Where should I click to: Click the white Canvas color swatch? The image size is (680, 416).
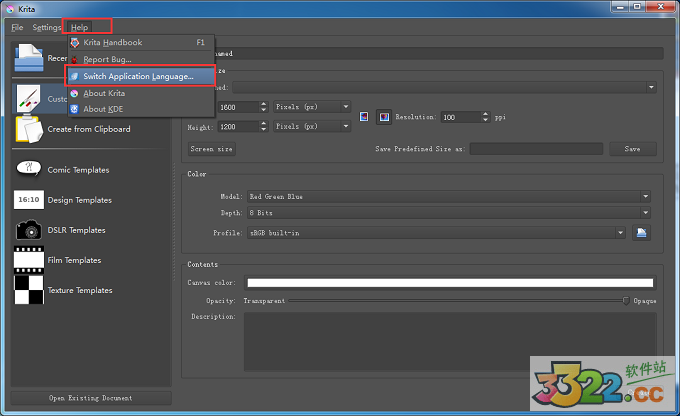pyautogui.click(x=450, y=283)
